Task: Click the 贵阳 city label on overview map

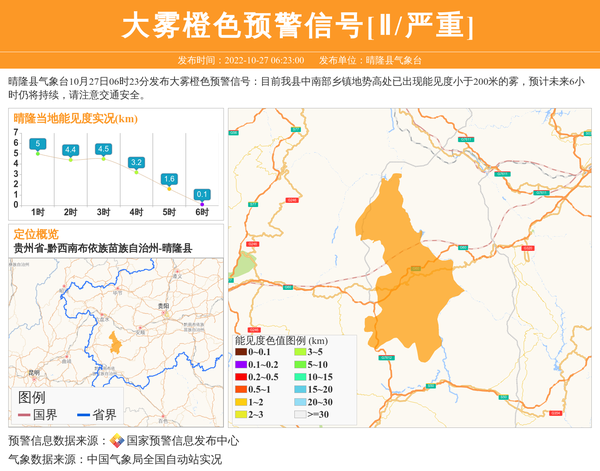Action: click(164, 306)
